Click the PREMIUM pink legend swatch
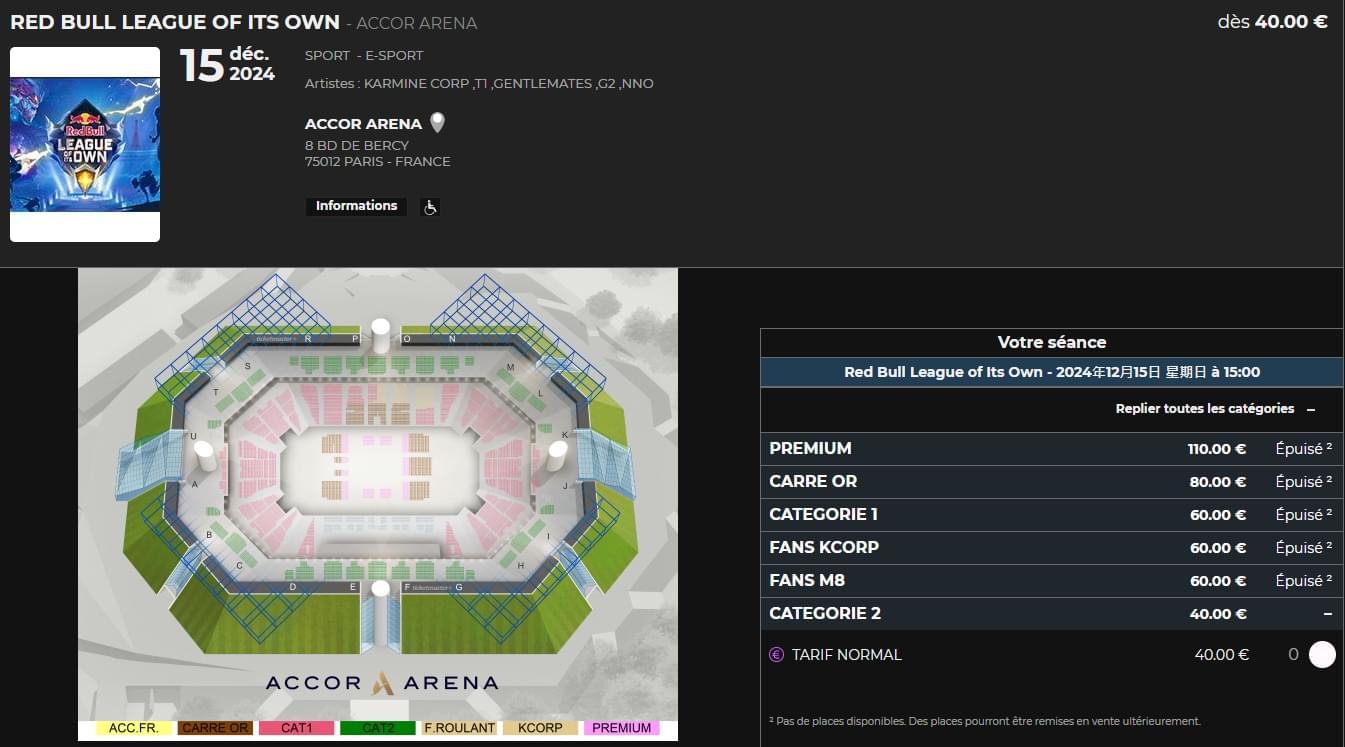The width and height of the screenshot is (1345, 747). (621, 728)
